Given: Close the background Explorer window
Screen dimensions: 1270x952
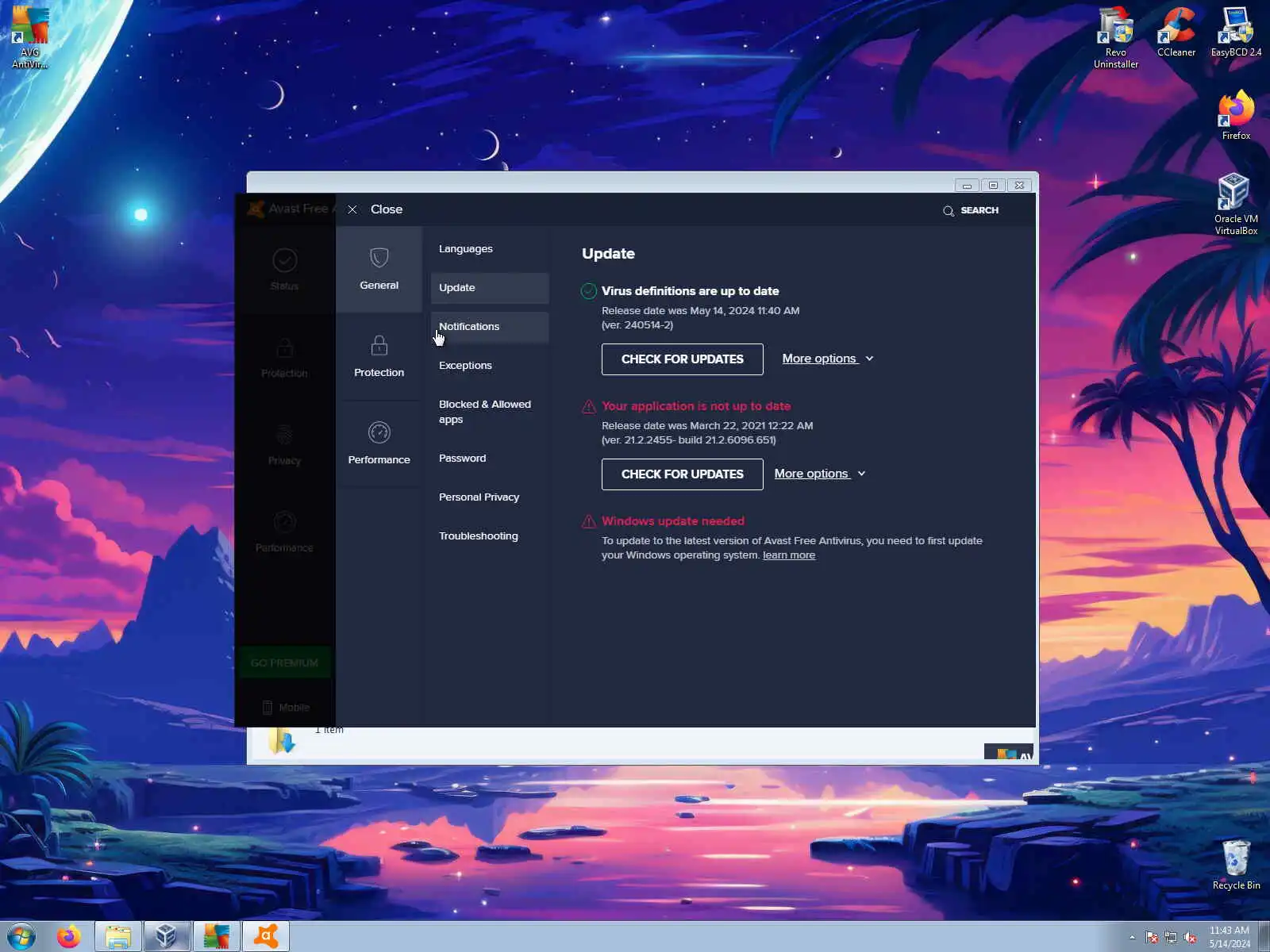Looking at the screenshot, I should 1020,186.
